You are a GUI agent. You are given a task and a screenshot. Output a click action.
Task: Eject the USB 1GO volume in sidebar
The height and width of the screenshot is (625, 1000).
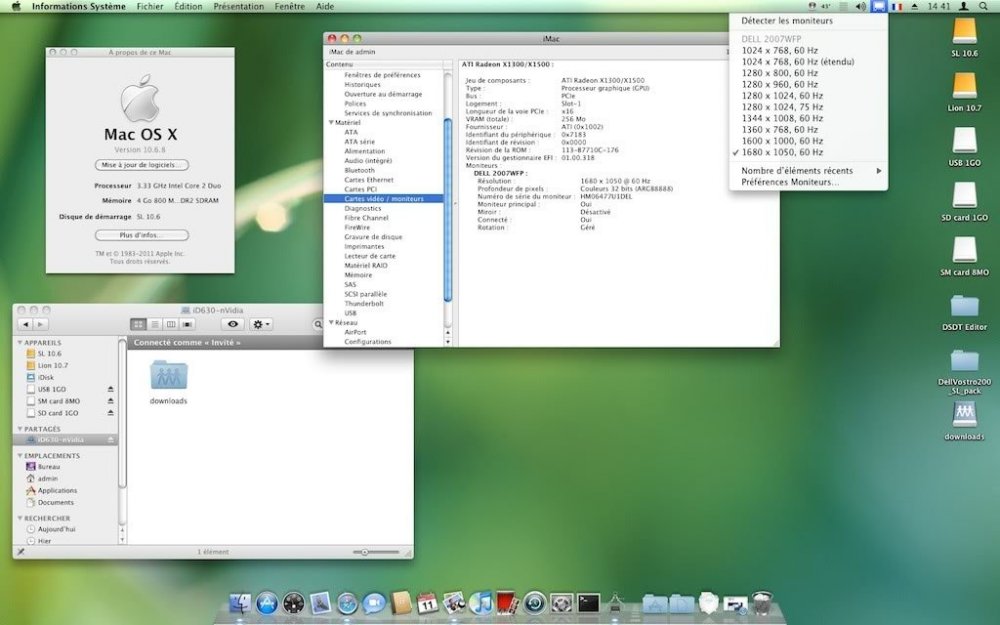pyautogui.click(x=111, y=389)
